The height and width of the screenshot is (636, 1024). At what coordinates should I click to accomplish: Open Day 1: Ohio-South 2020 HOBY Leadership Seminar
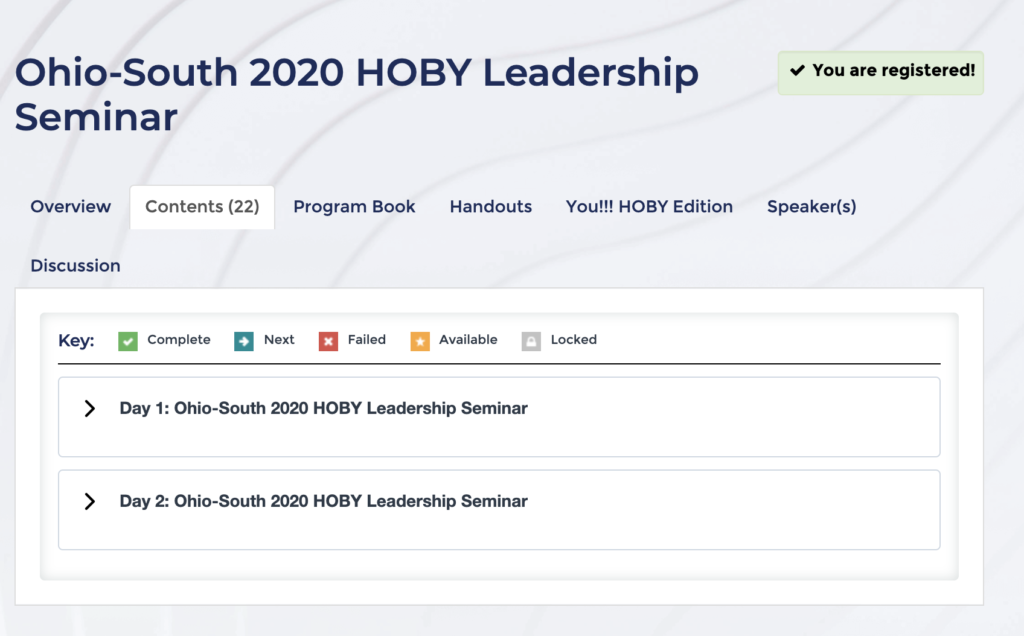tap(323, 408)
